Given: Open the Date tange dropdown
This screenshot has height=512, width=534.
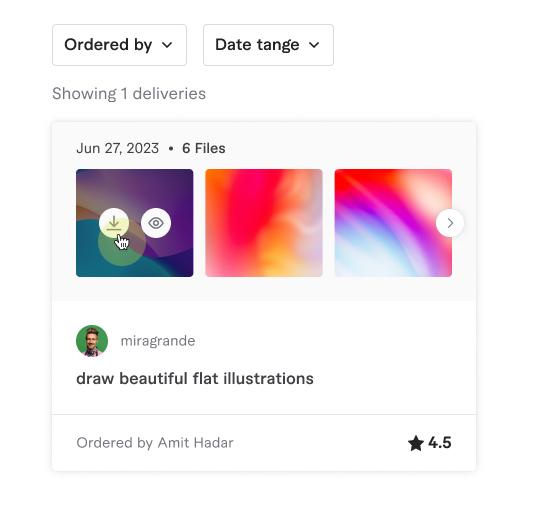Looking at the screenshot, I should (x=268, y=45).
